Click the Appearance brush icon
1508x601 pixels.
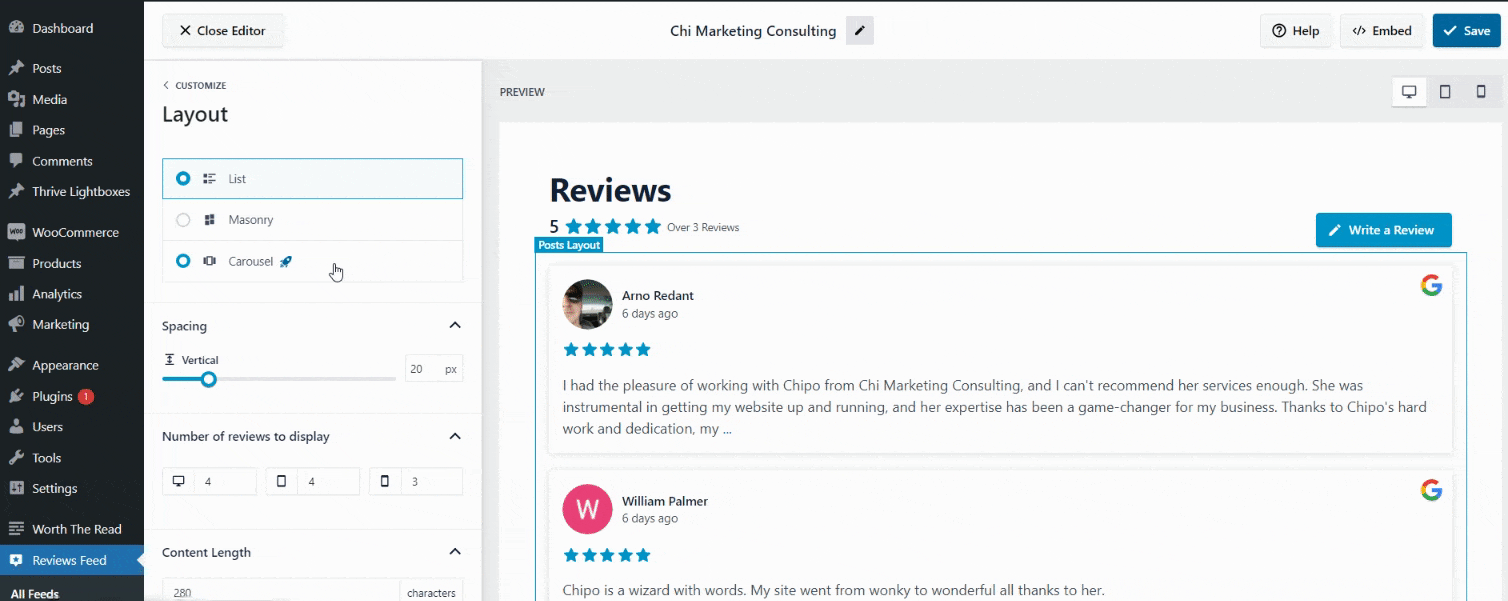[16, 365]
